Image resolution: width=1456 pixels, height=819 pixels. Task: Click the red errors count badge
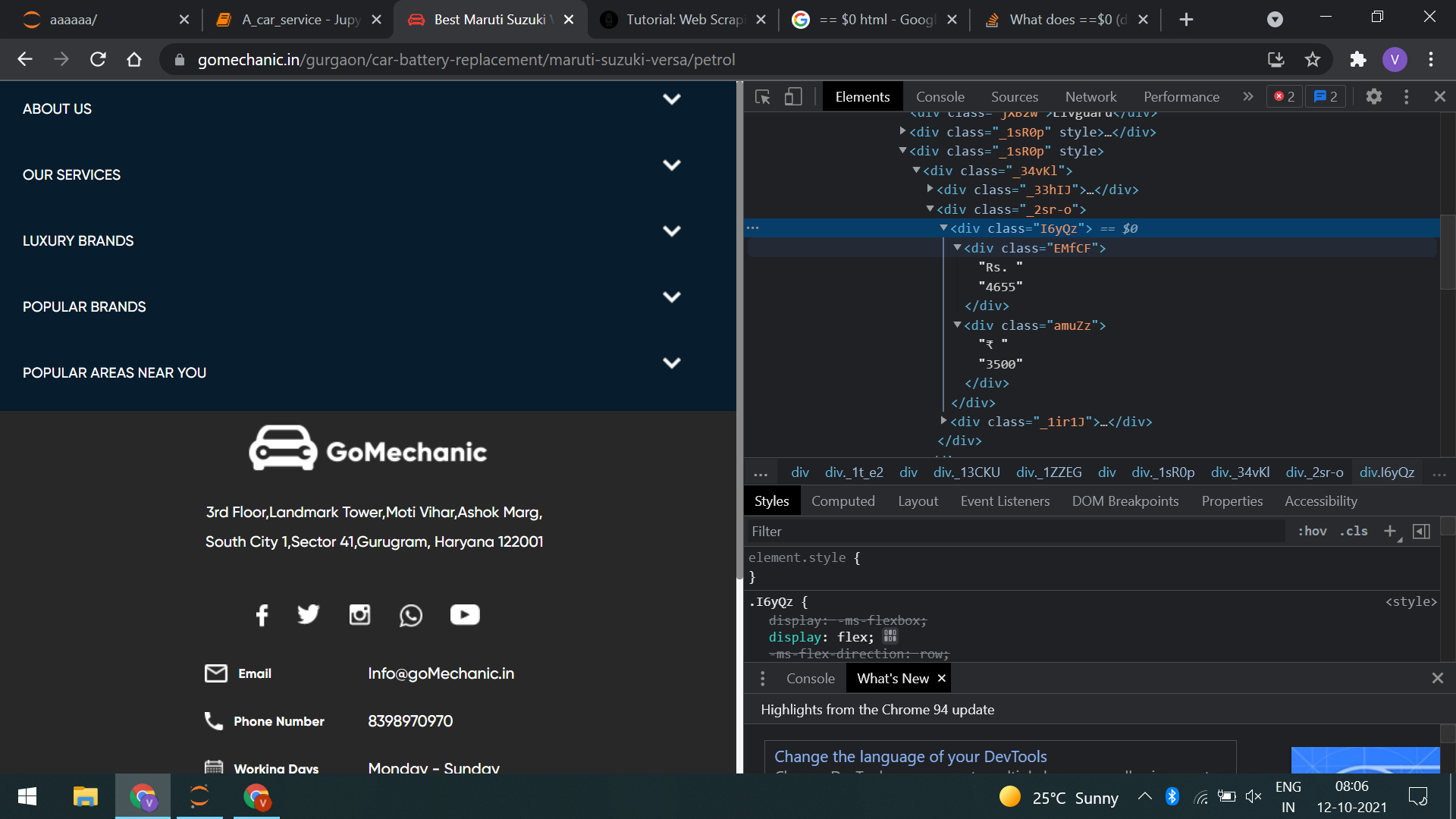[1285, 96]
